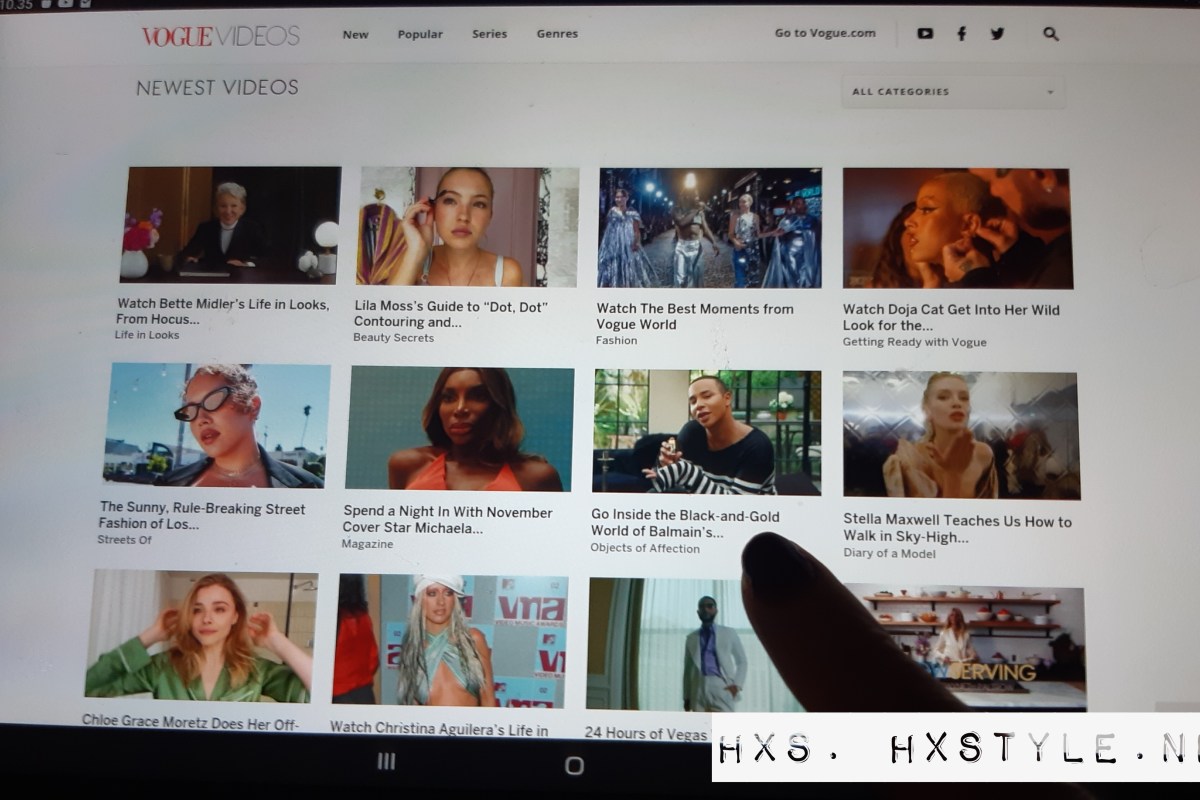The height and width of the screenshot is (800, 1200).
Task: Open Bette Midler's Life in Looks title
Action: (x=222, y=311)
